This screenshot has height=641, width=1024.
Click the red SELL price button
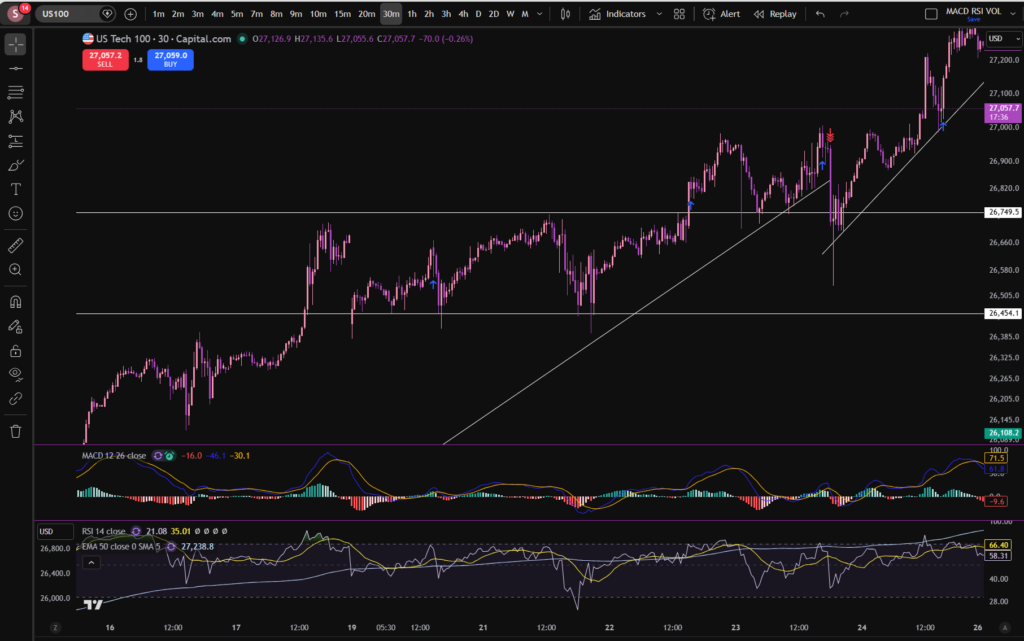click(105, 59)
